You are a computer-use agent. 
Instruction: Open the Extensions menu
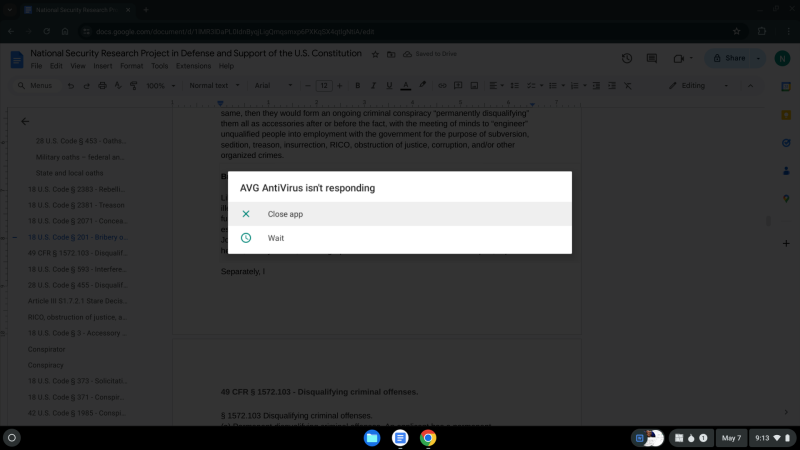[193, 66]
